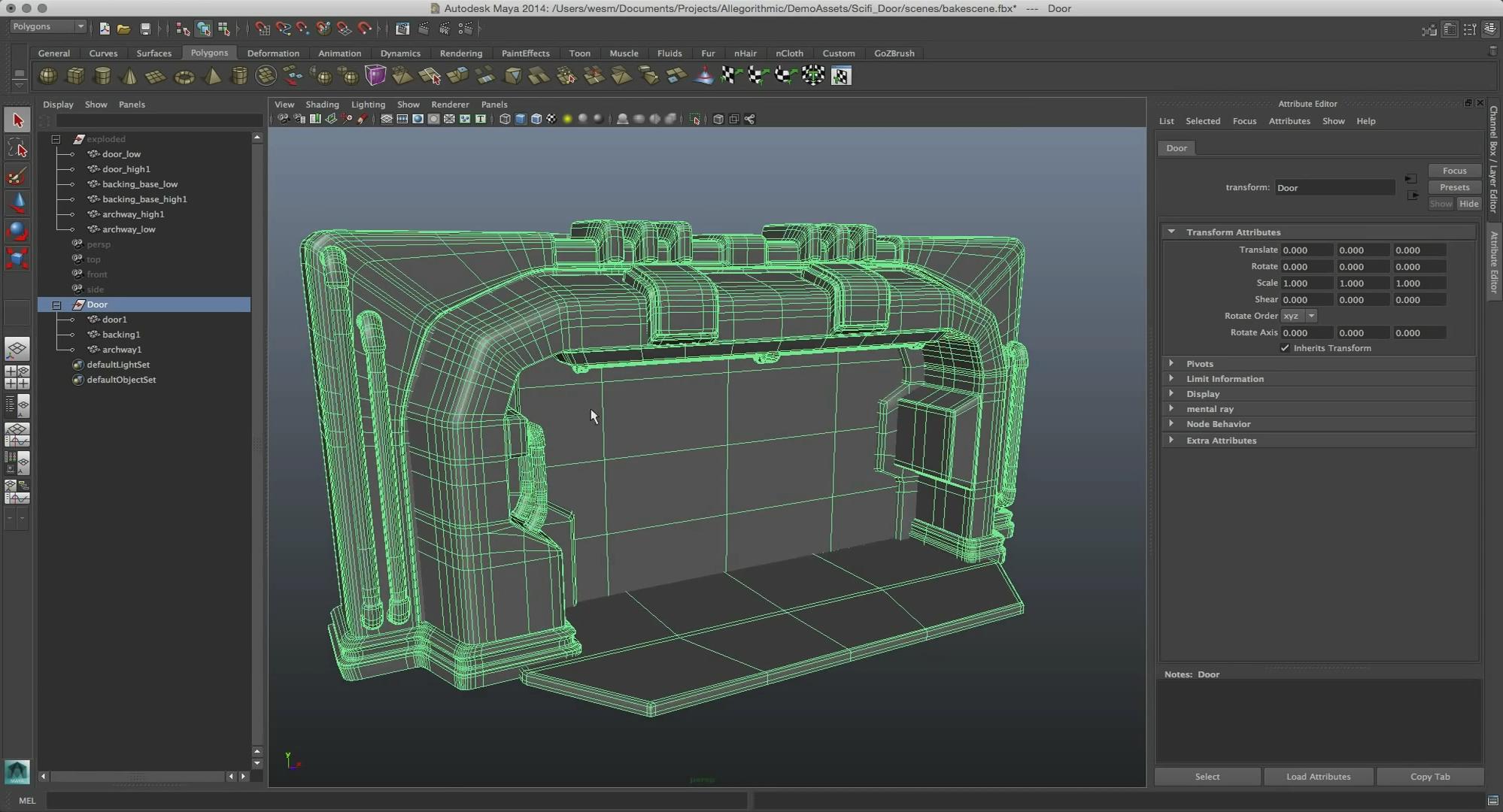Enable snap to grids magnet icon
Viewport: 1503px width, 812px height.
coord(262,29)
